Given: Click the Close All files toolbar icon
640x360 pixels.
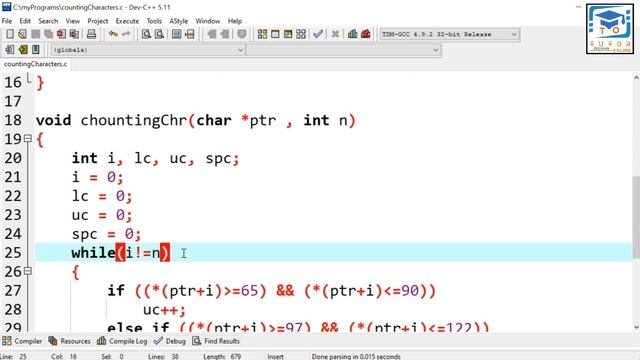Looking at the screenshot, I should pos(74,34).
